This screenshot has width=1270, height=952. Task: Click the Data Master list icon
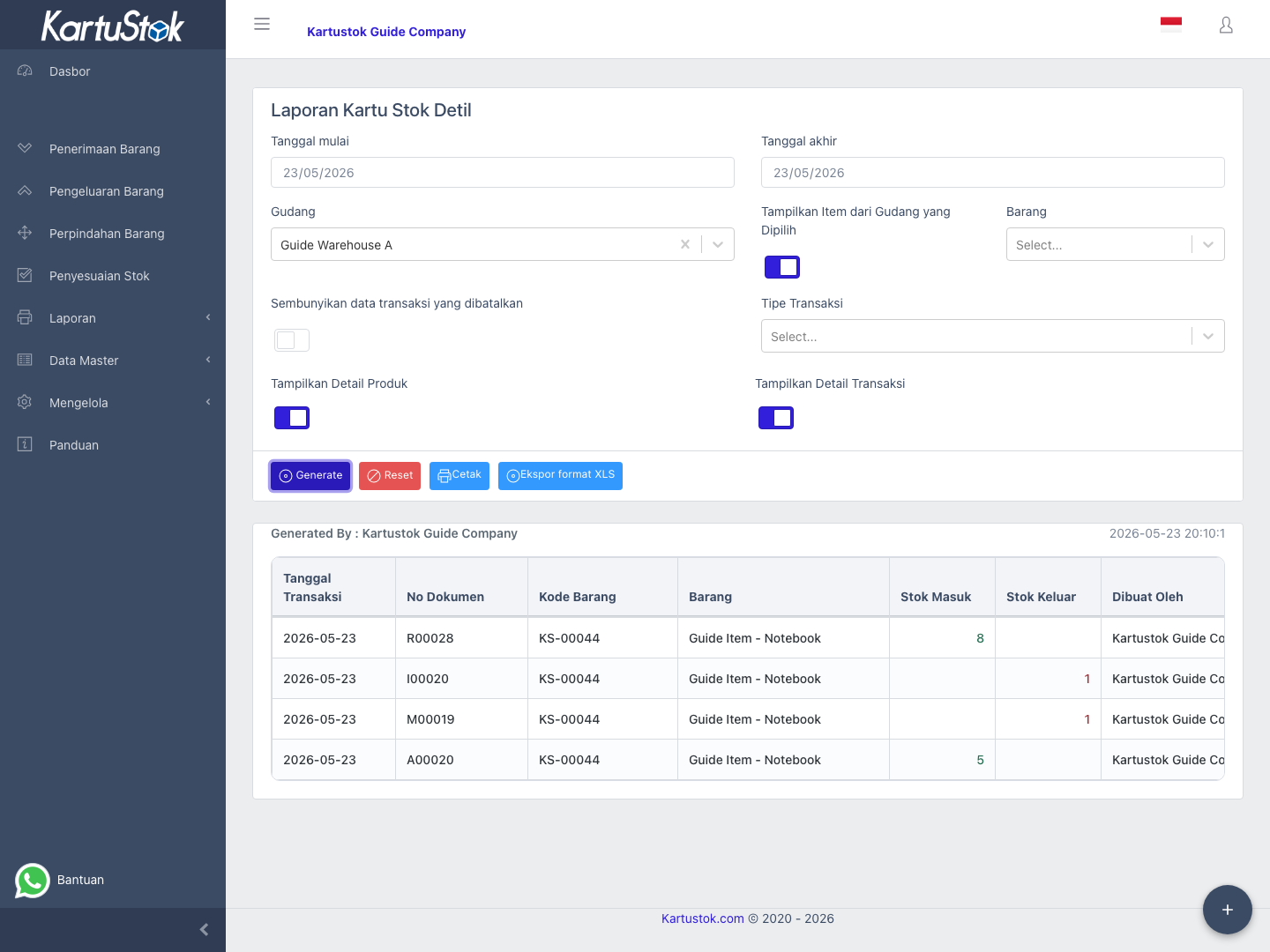click(x=25, y=360)
